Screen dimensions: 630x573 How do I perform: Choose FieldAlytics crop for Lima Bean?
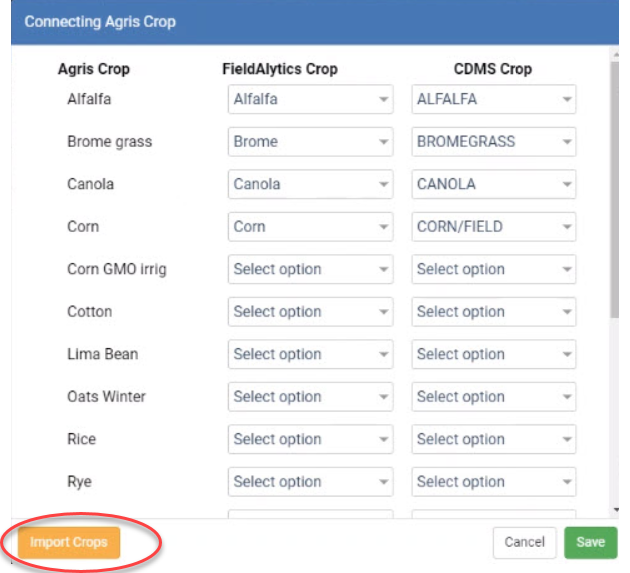point(310,354)
